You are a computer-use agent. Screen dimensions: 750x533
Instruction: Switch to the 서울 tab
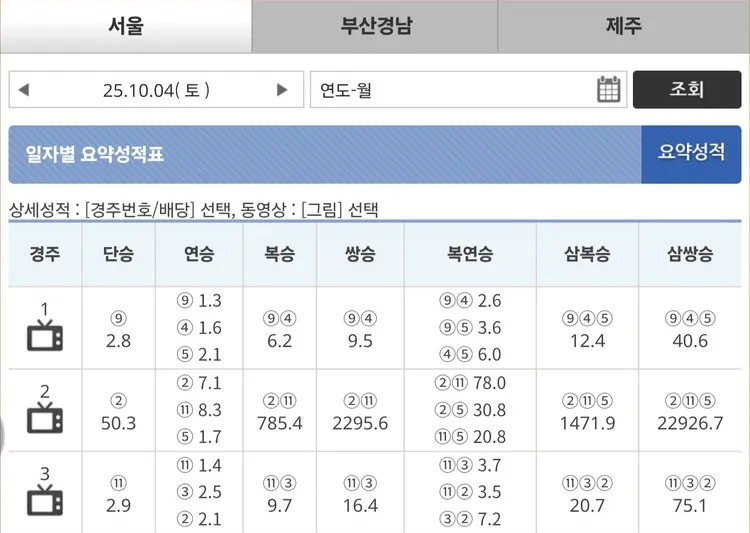coord(126,26)
